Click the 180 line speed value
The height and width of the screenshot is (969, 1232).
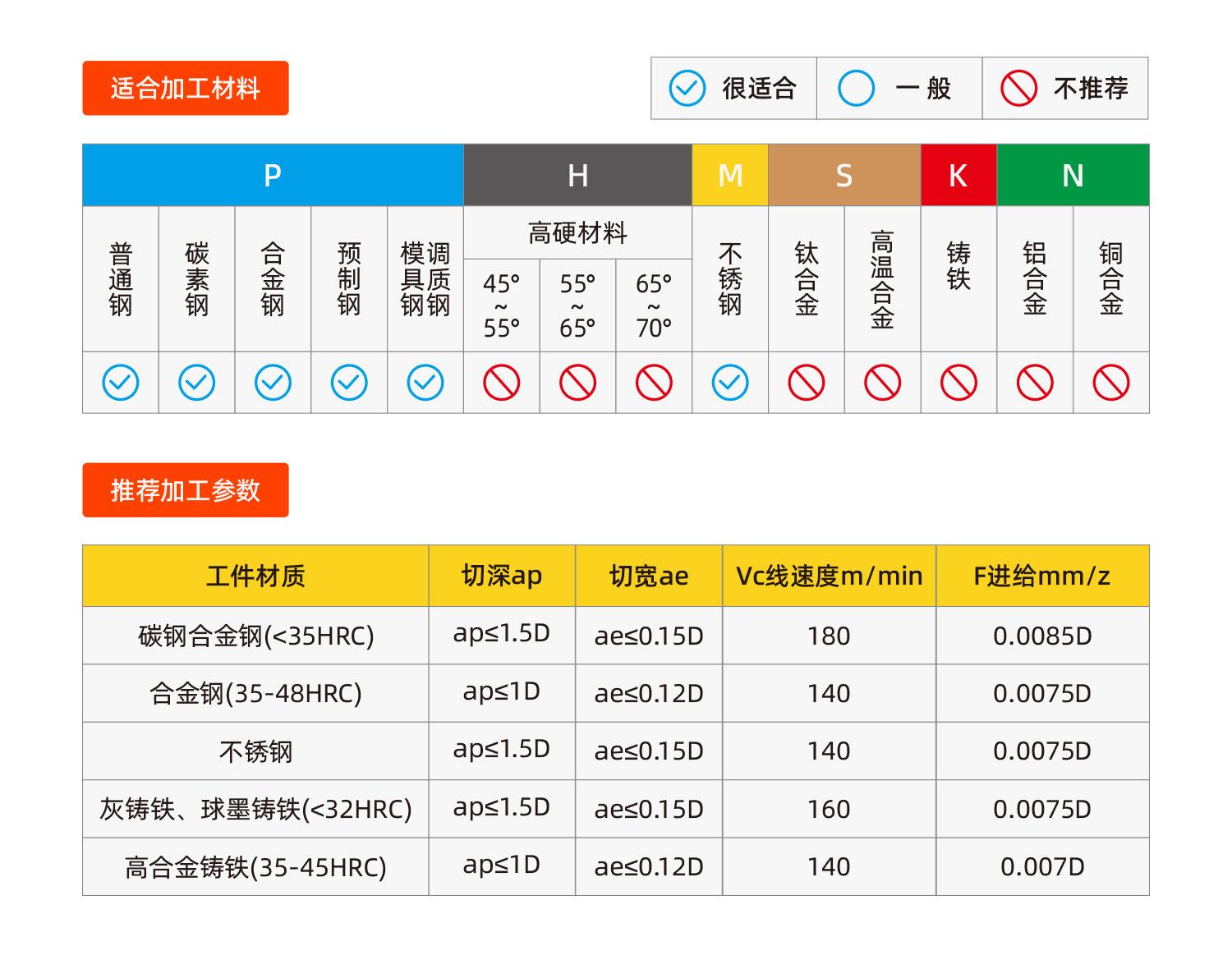tap(829, 636)
